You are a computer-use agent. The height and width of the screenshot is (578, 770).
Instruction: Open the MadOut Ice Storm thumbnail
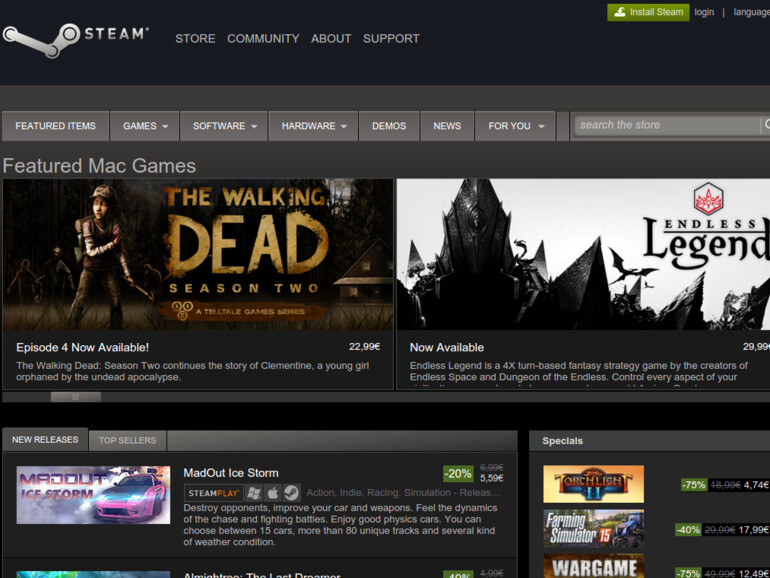click(93, 495)
